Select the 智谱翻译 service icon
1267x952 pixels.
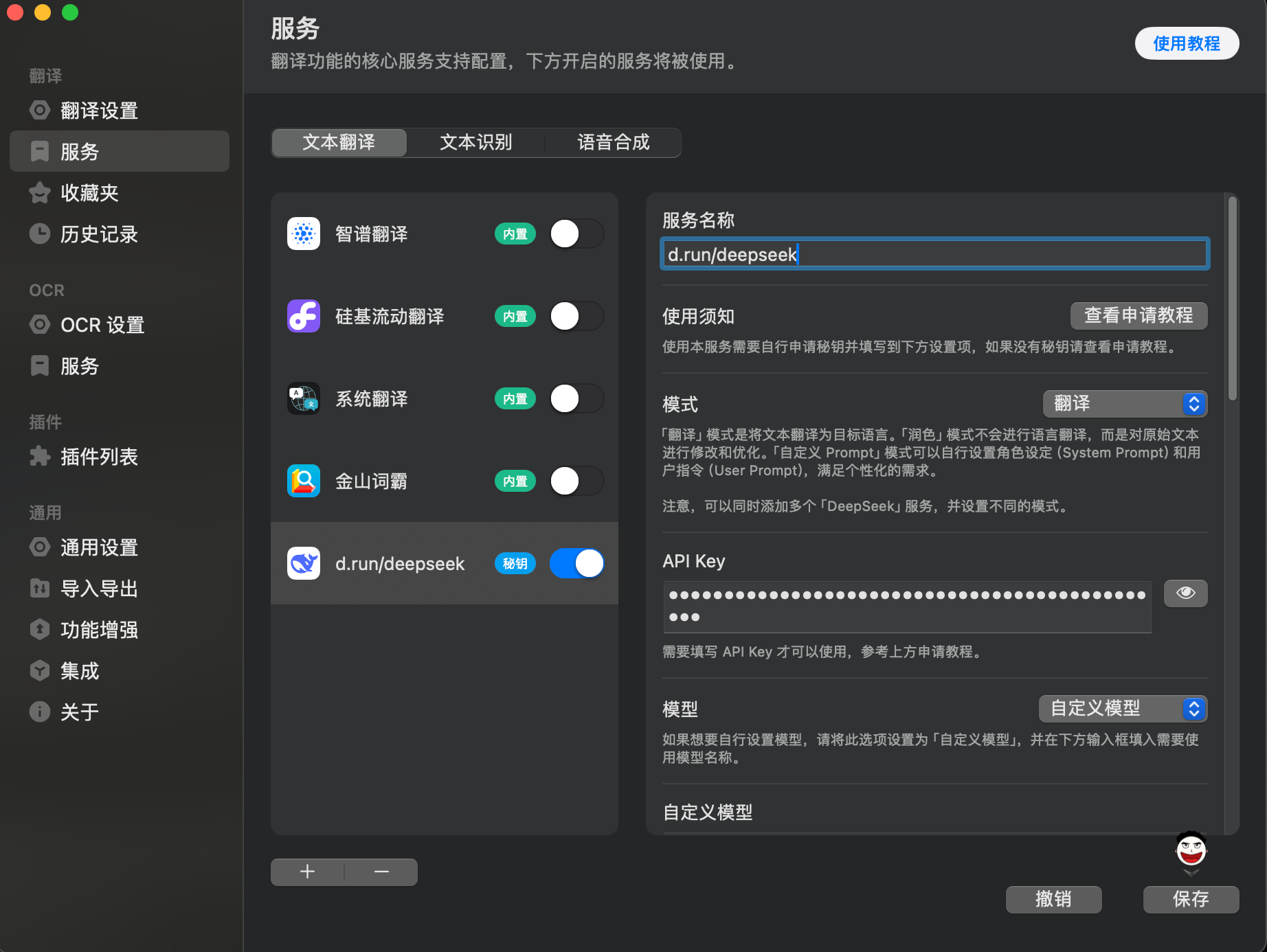303,234
